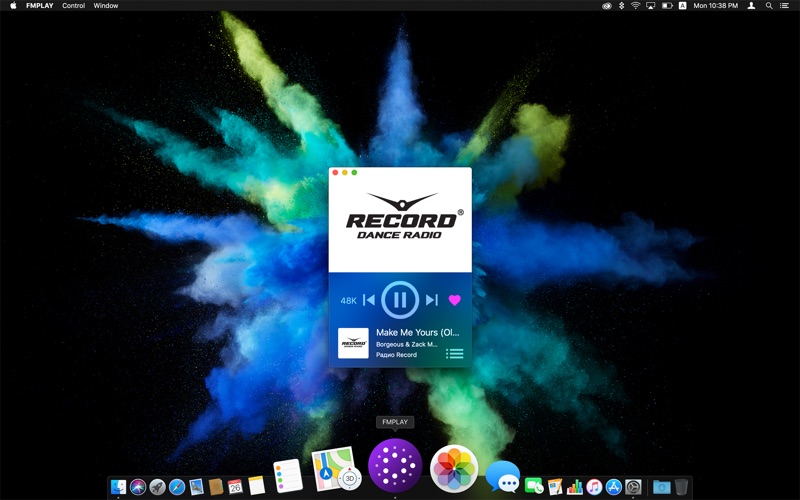Close the FMPLAY player window

tap(335, 172)
